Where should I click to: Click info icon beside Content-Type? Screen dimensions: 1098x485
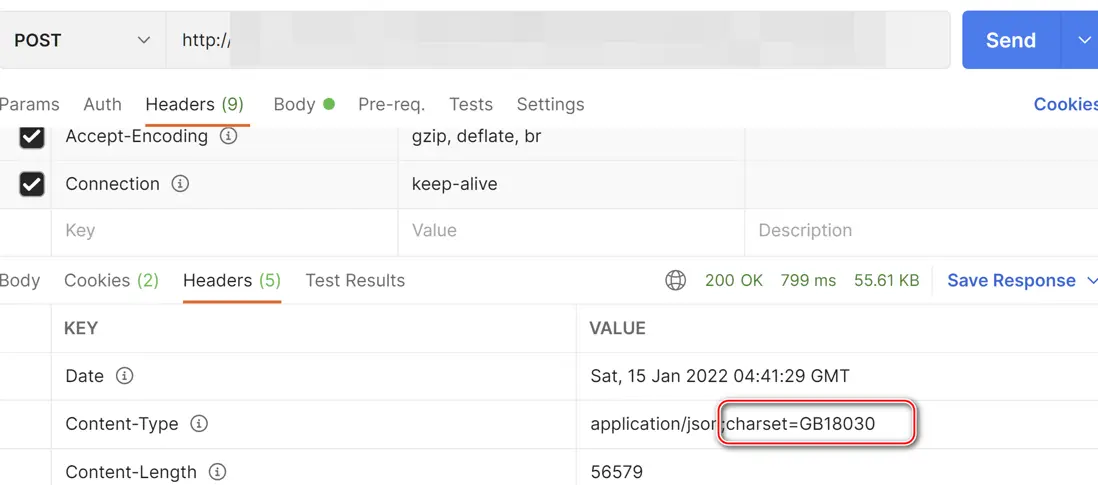pos(199,424)
